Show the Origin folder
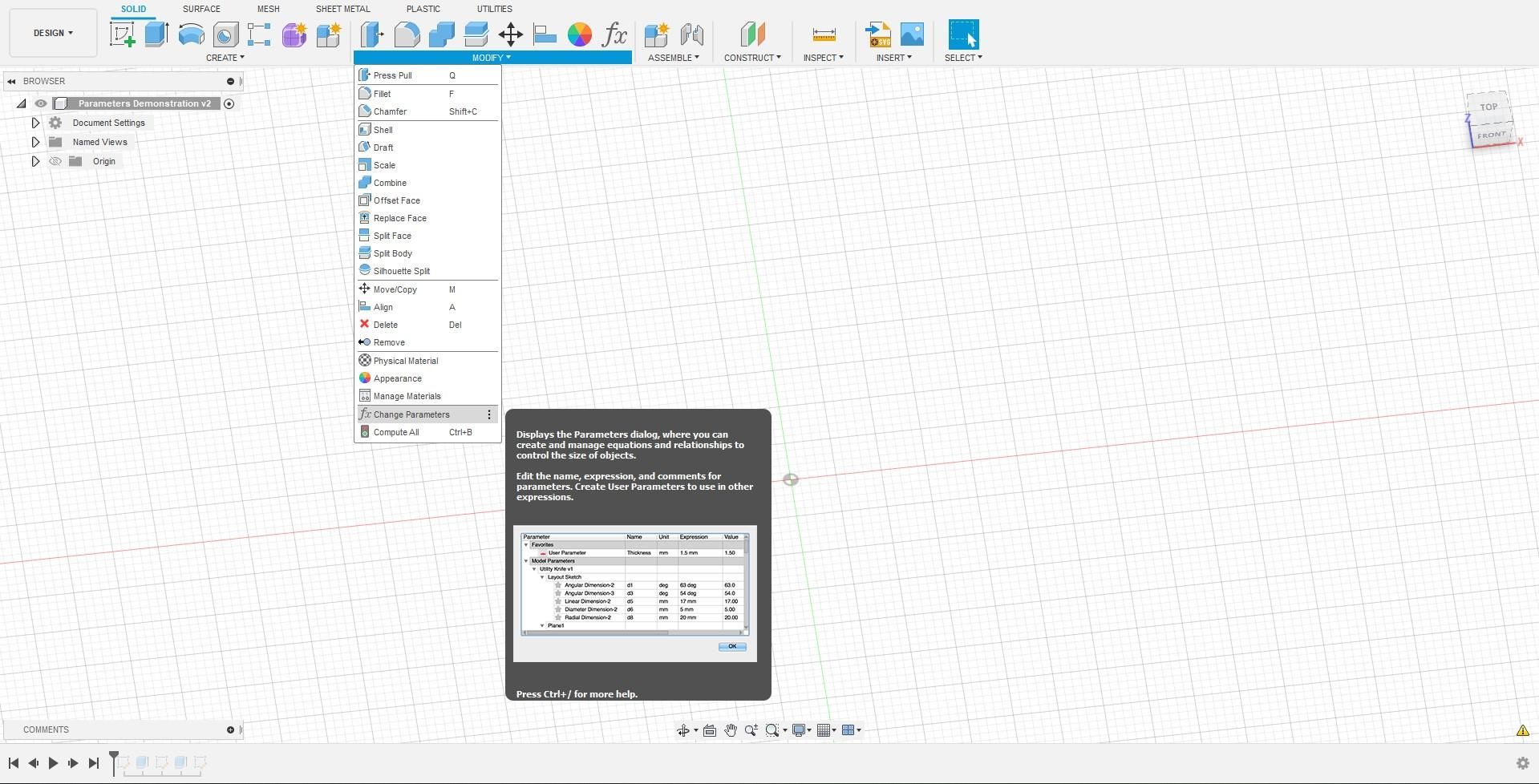 point(55,161)
